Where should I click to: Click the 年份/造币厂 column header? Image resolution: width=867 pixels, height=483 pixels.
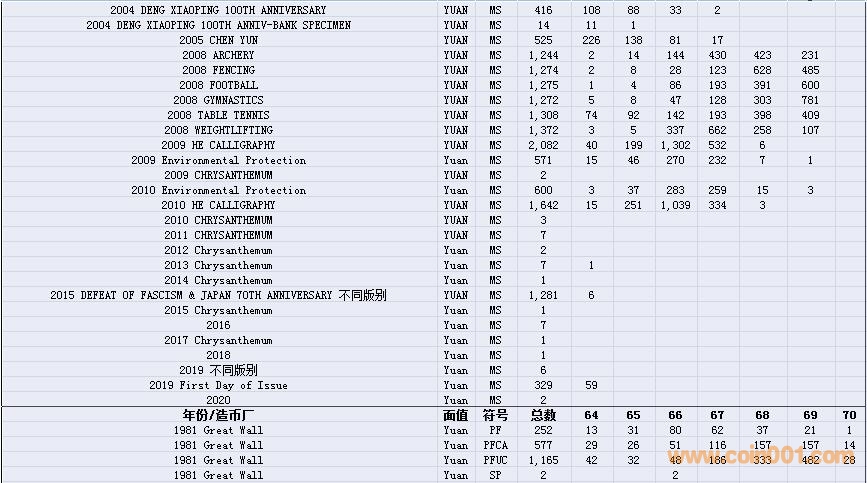[x=218, y=415]
